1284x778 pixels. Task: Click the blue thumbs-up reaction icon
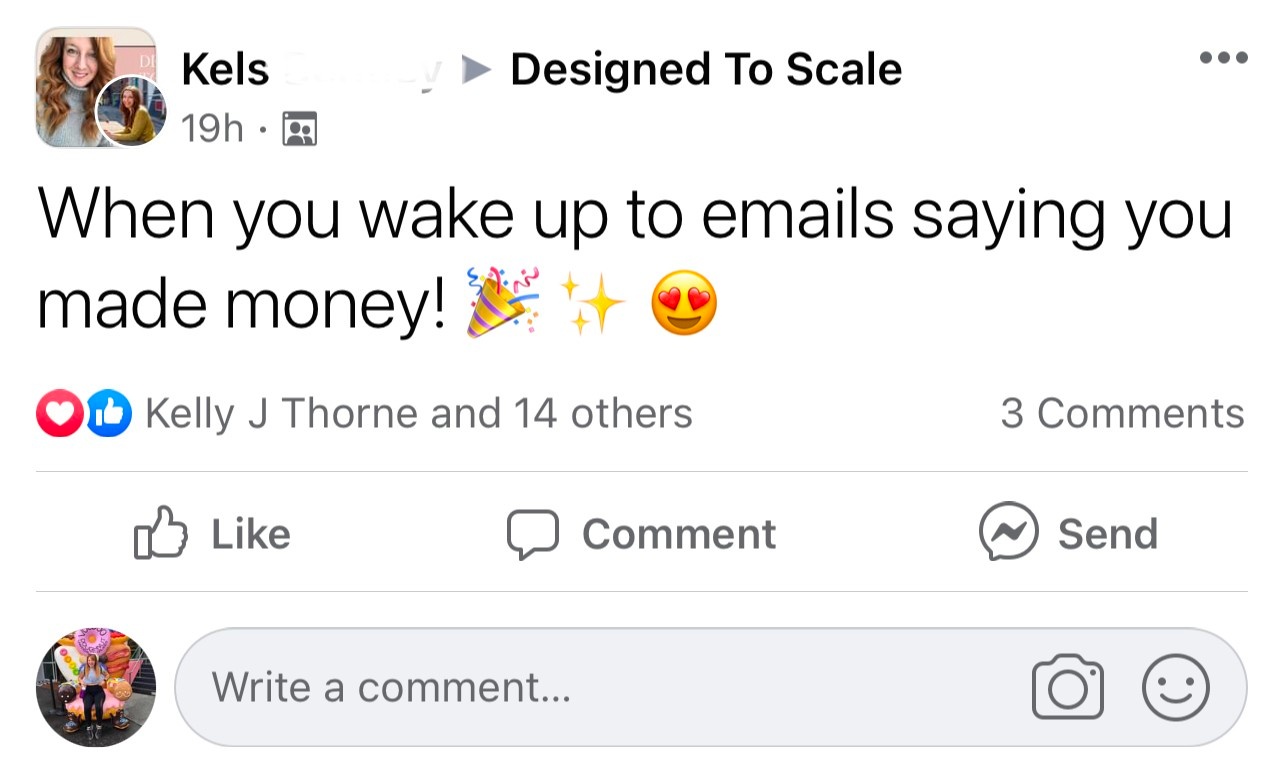pyautogui.click(x=109, y=414)
